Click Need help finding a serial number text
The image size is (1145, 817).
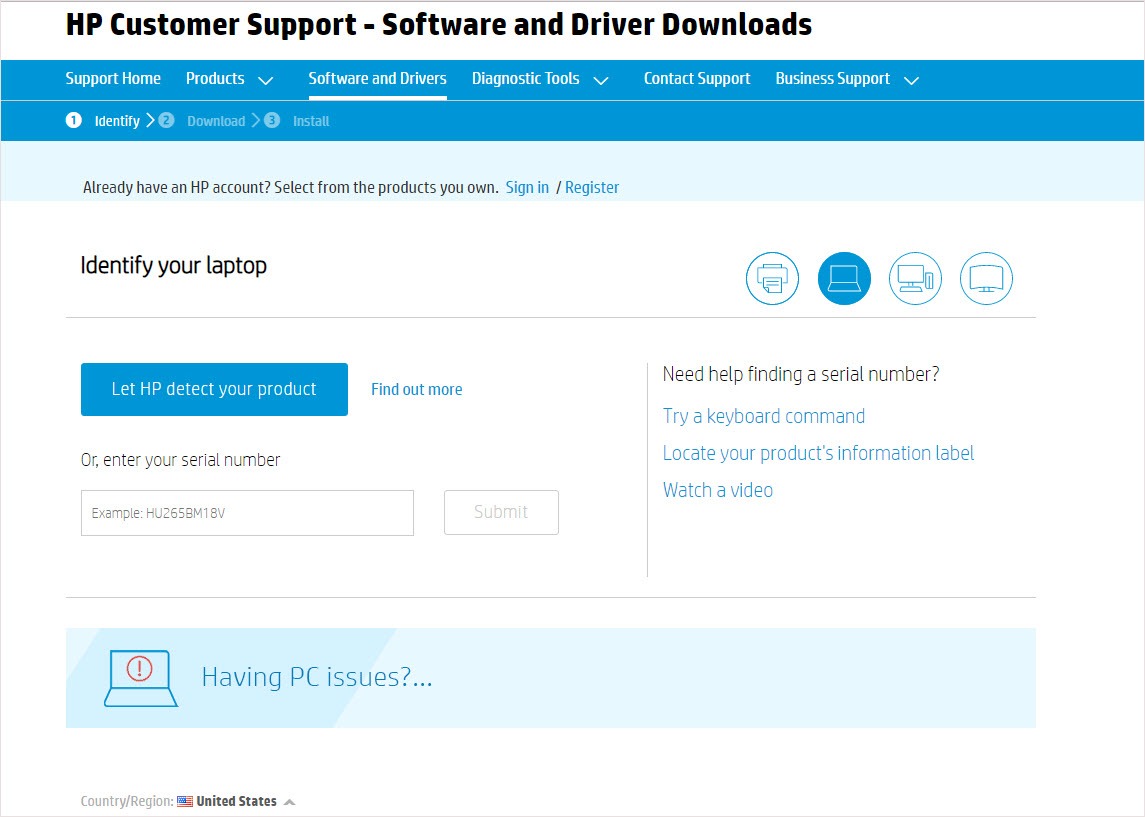tap(801, 375)
